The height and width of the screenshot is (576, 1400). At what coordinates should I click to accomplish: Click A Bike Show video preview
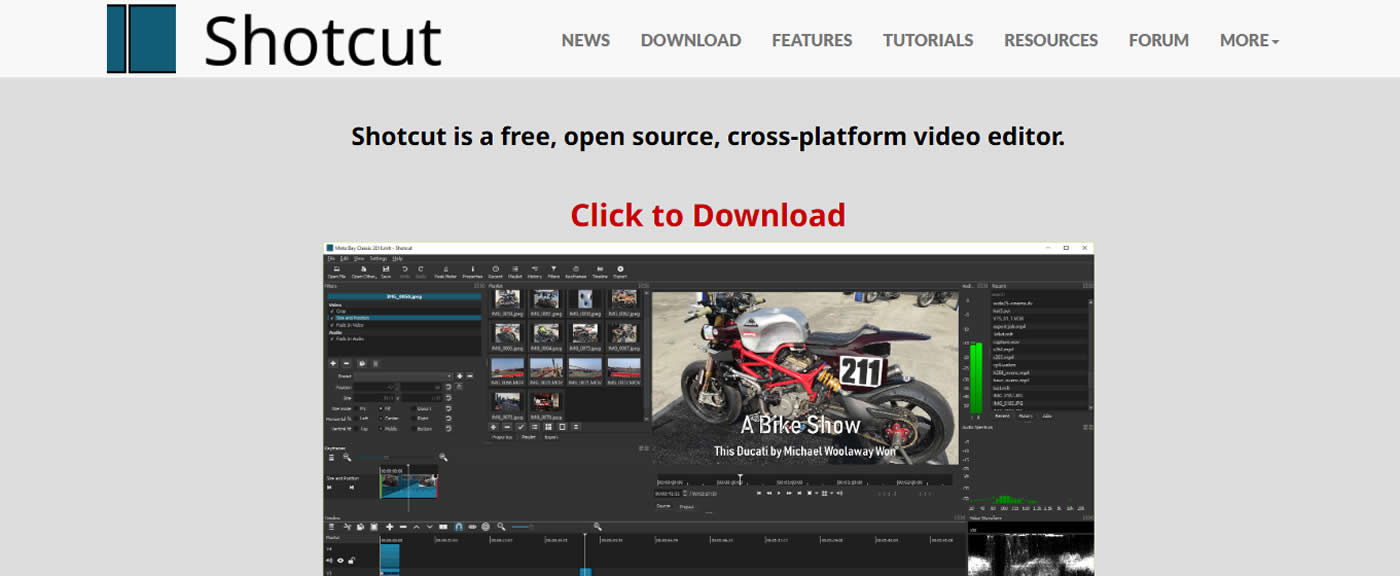tap(805, 378)
